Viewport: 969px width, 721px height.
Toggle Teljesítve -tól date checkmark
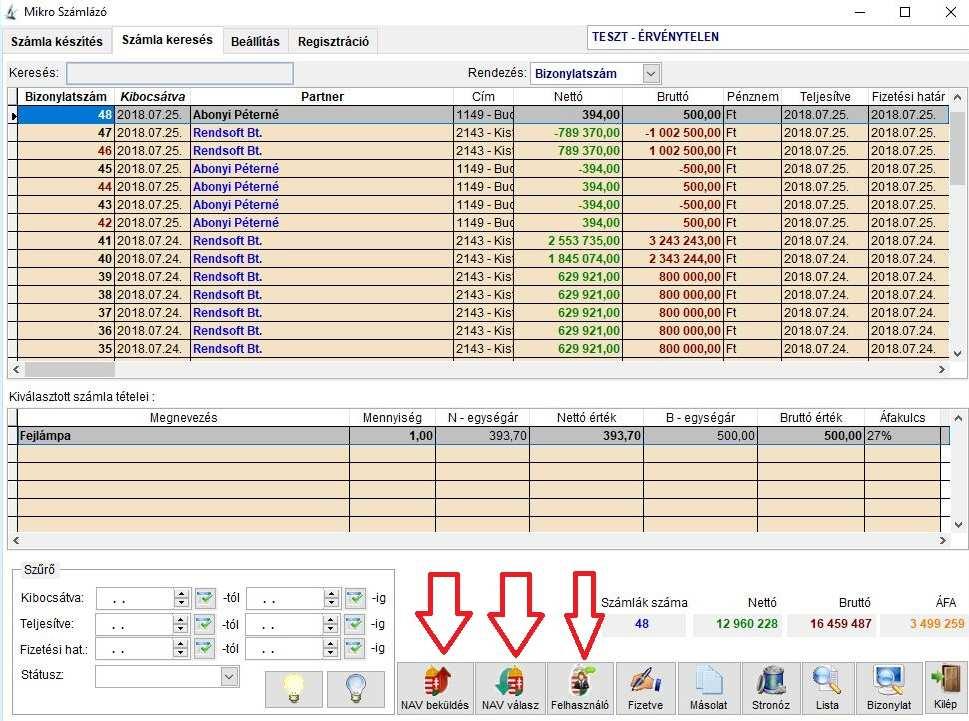[x=205, y=623]
